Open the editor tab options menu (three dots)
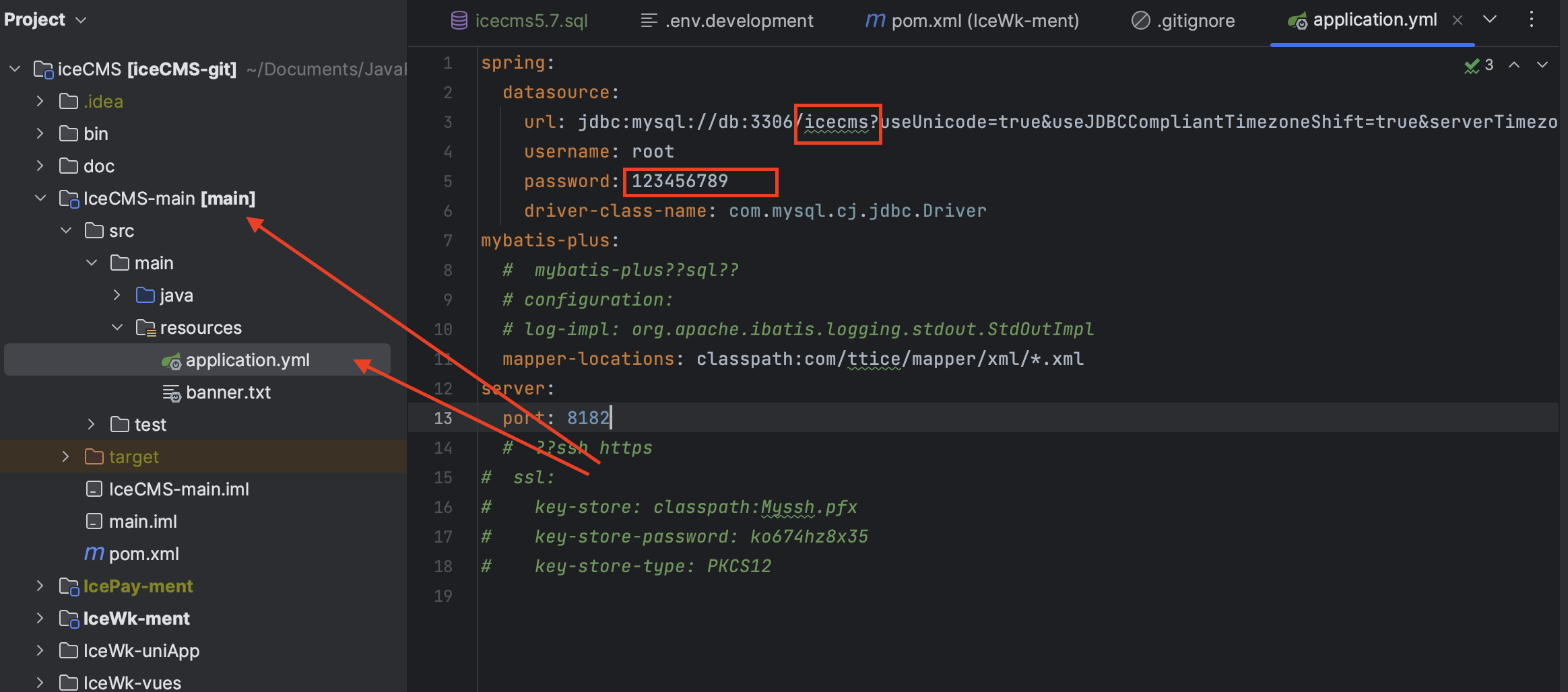Image resolution: width=1568 pixels, height=692 pixels. click(x=1532, y=20)
